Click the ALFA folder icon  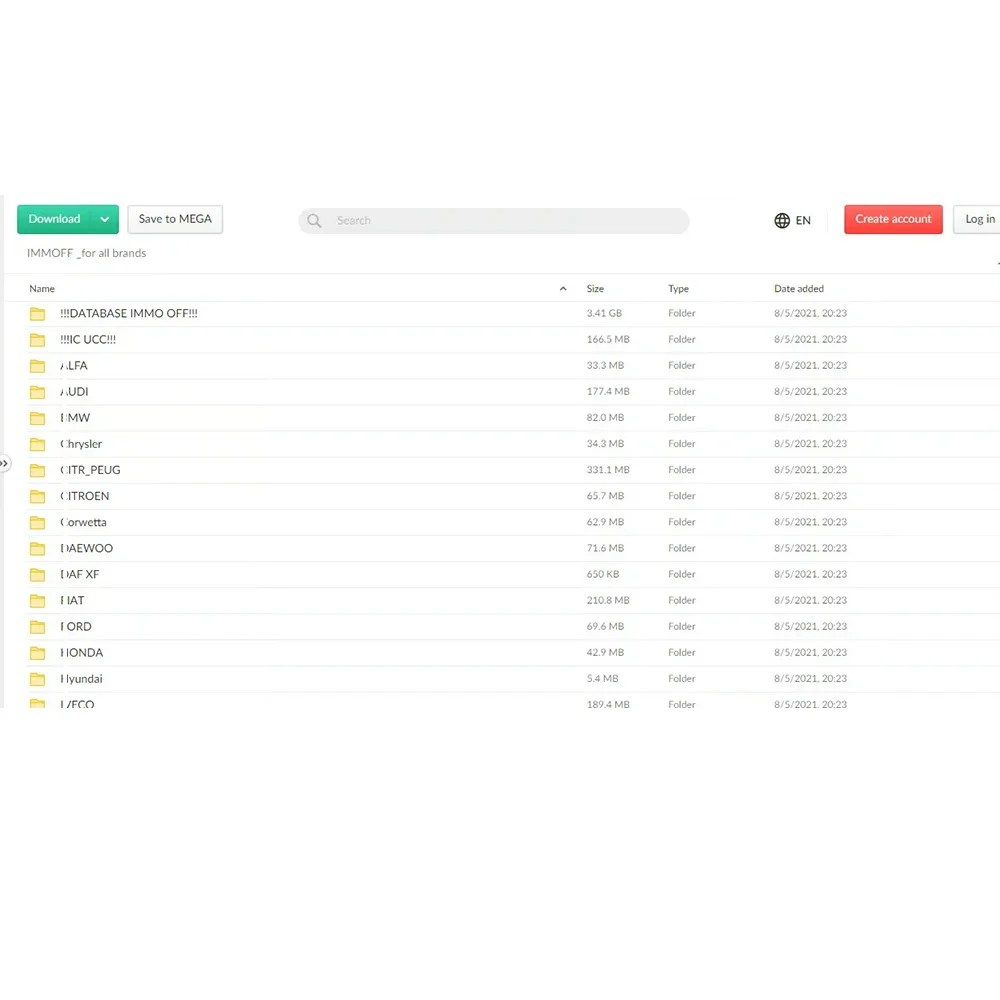[x=38, y=366]
